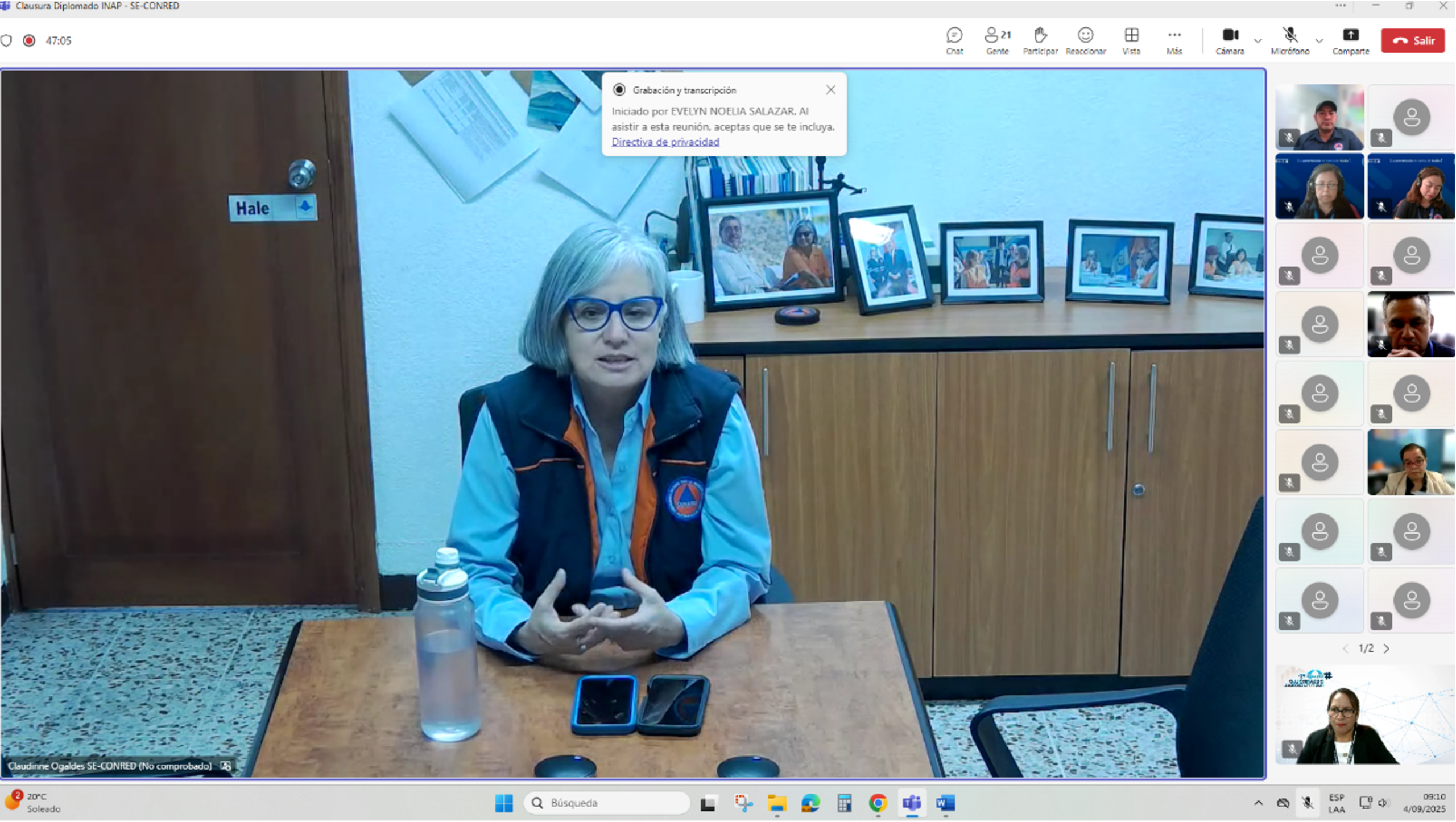Open title bar three-dots menu

coord(1341,6)
